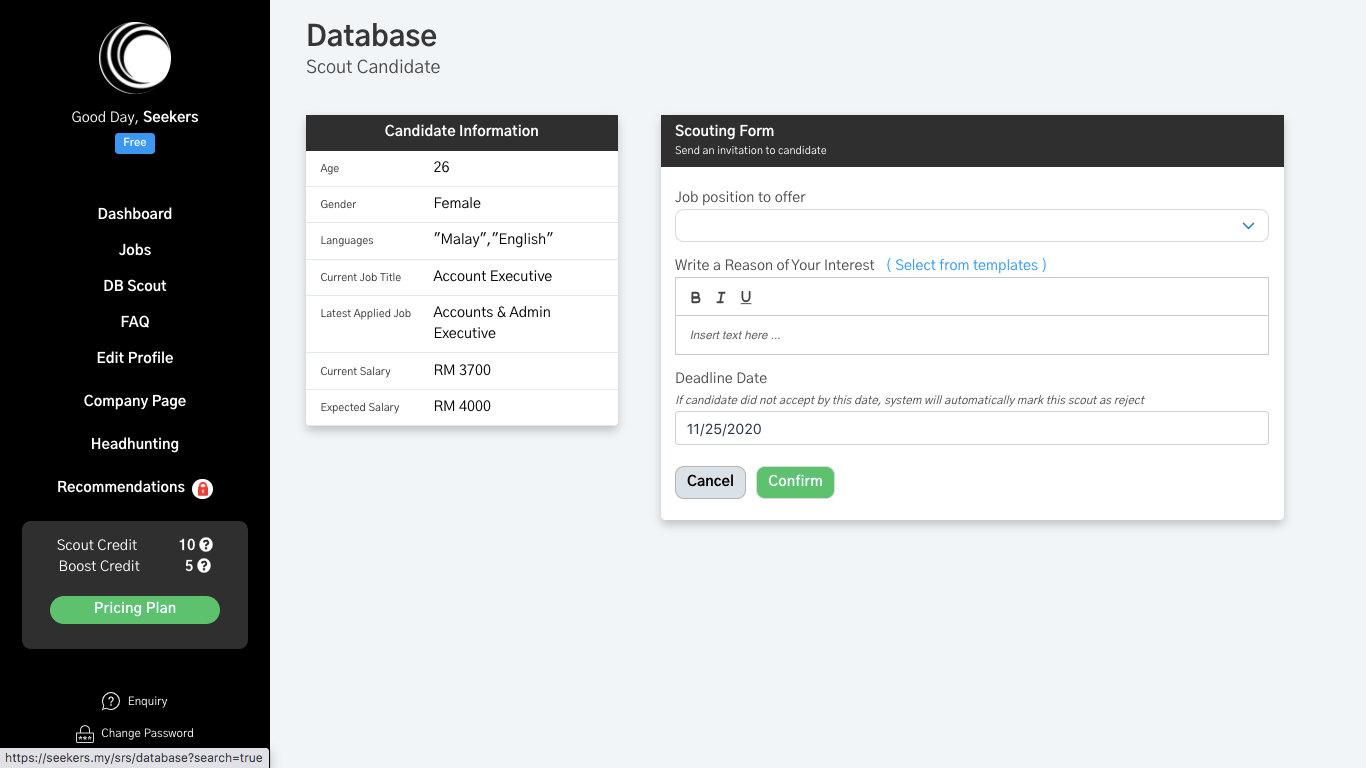Confirm the scouting form

(x=795, y=482)
